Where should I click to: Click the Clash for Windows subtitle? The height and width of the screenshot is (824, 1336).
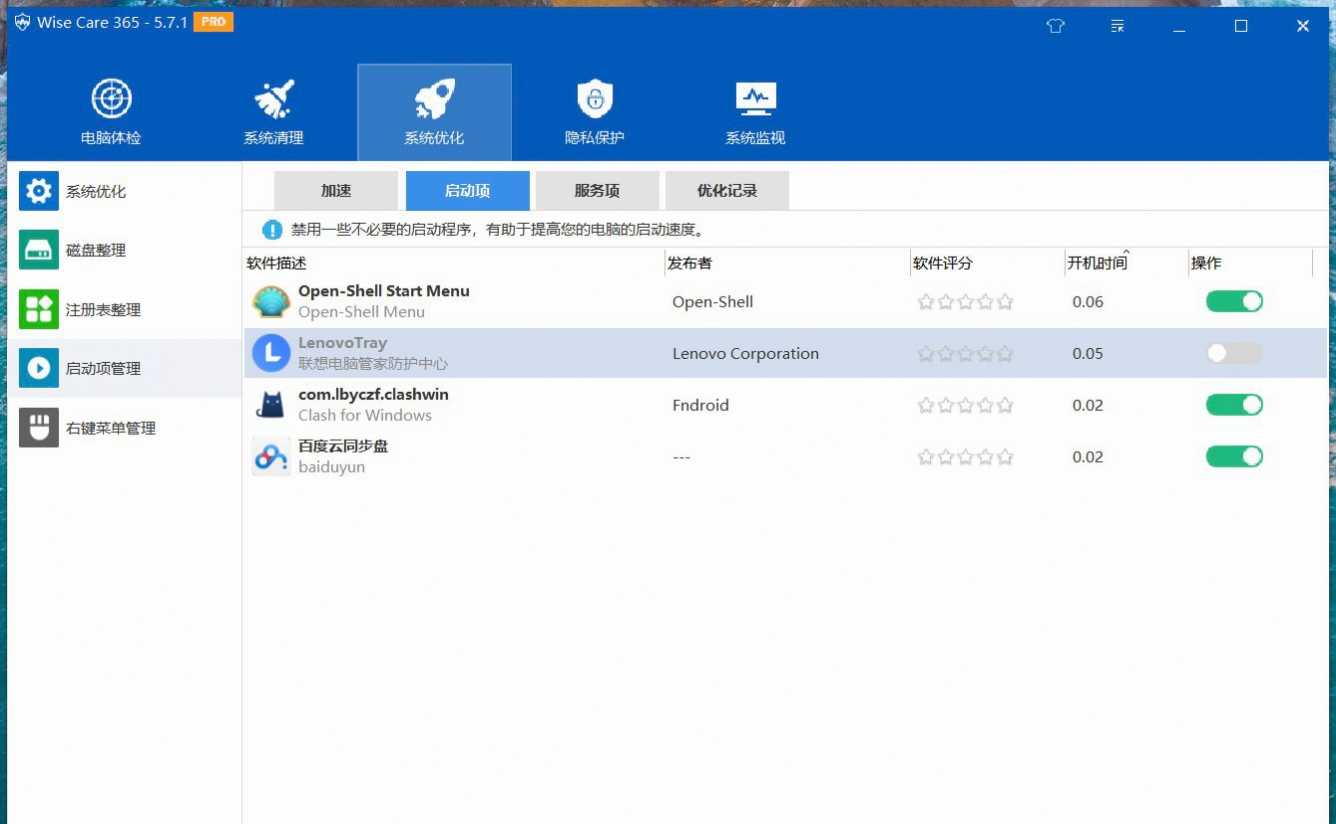coord(365,415)
